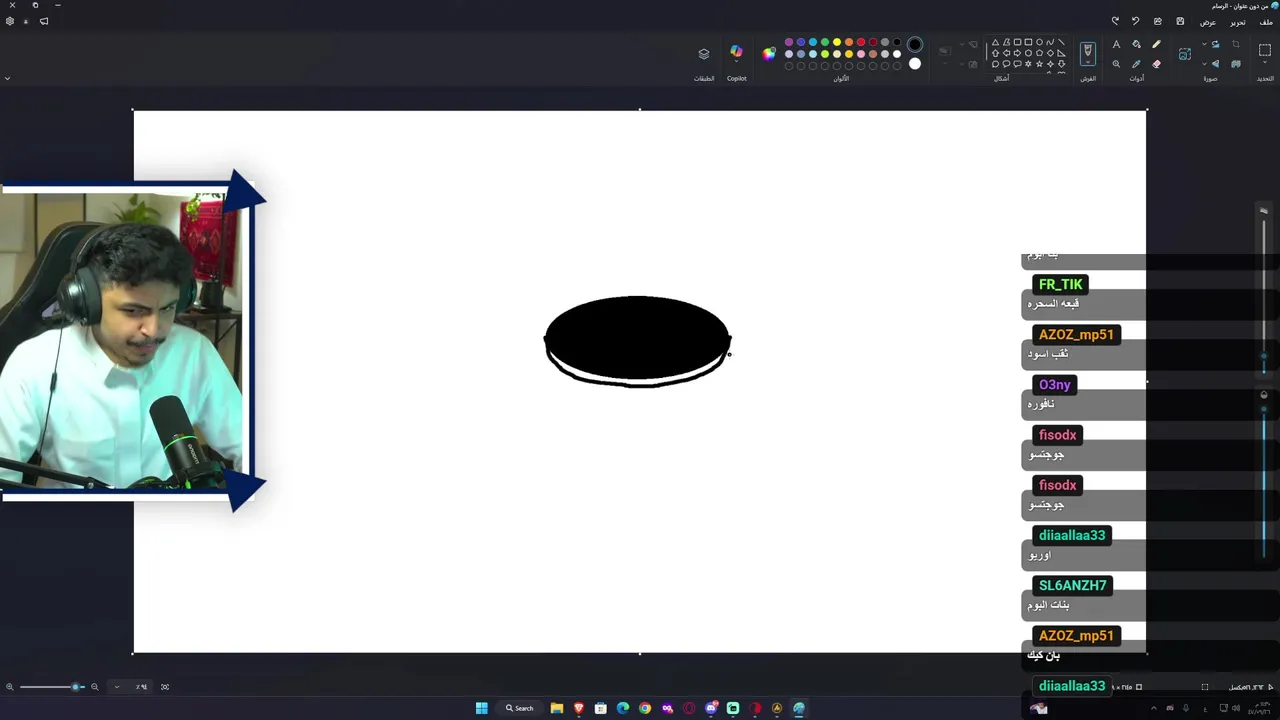1280x720 pixels.
Task: Open the shape fill dropdown
Action: tap(962, 64)
